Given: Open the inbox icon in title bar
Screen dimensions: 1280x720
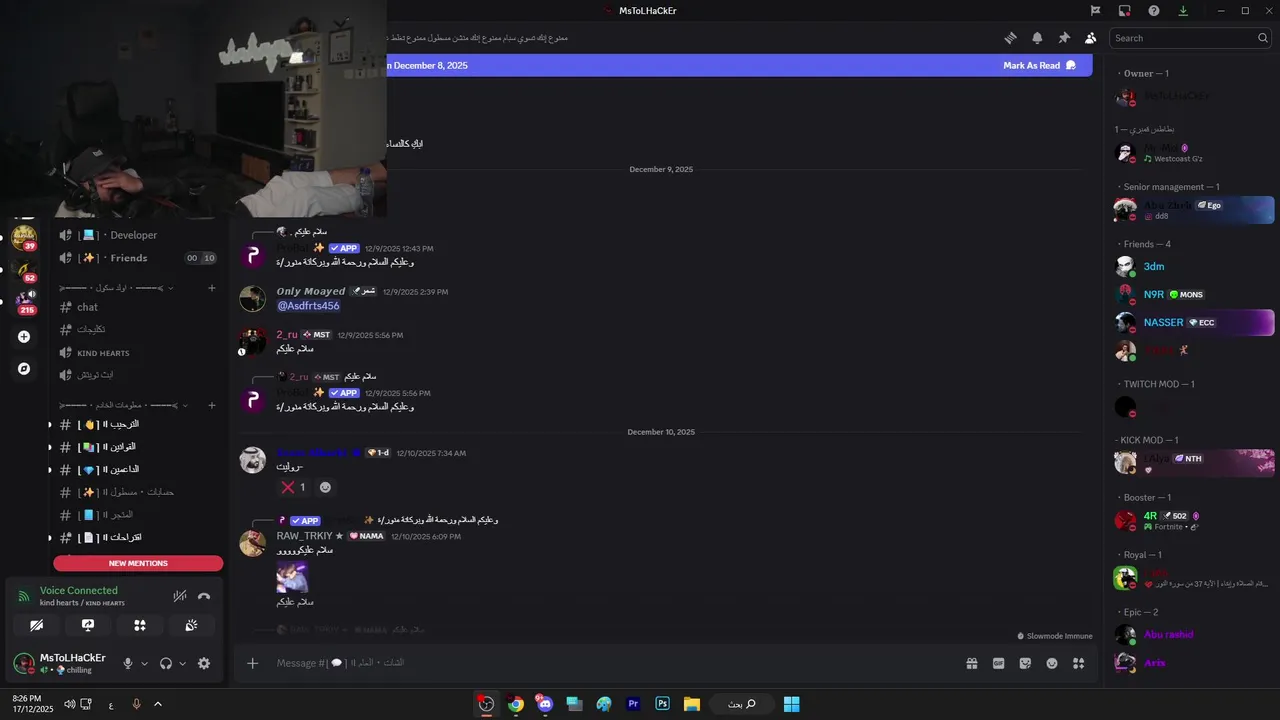Looking at the screenshot, I should click(x=1125, y=11).
